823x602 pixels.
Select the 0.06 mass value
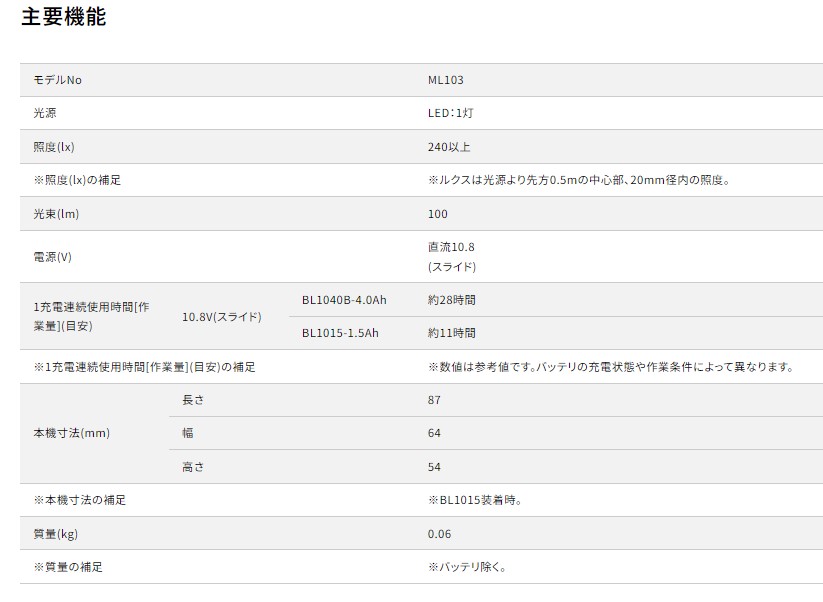pos(439,534)
